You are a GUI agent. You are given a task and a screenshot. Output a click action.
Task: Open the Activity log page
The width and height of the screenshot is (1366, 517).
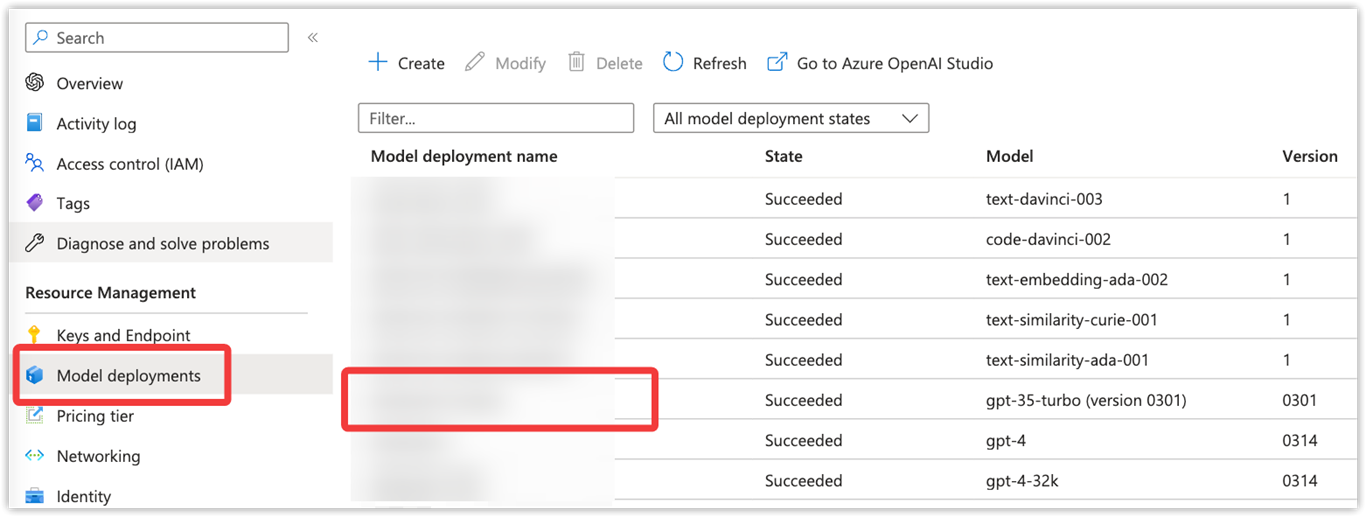(x=96, y=124)
